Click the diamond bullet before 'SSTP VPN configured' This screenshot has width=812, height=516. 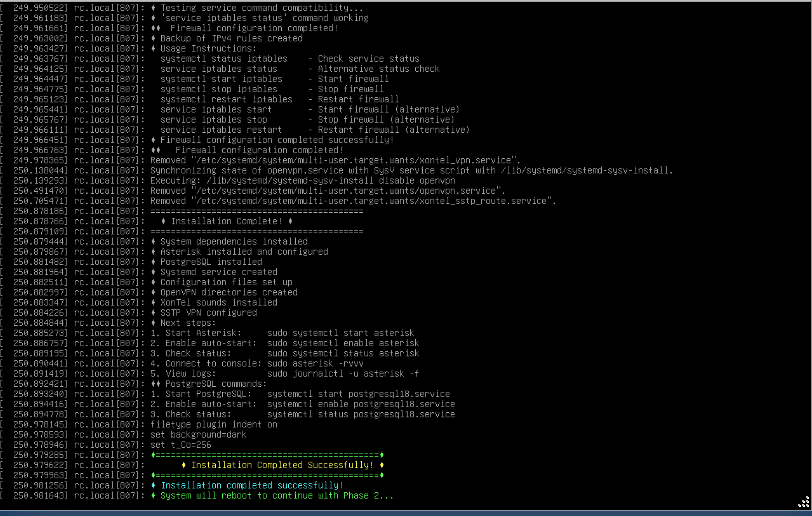click(x=152, y=313)
